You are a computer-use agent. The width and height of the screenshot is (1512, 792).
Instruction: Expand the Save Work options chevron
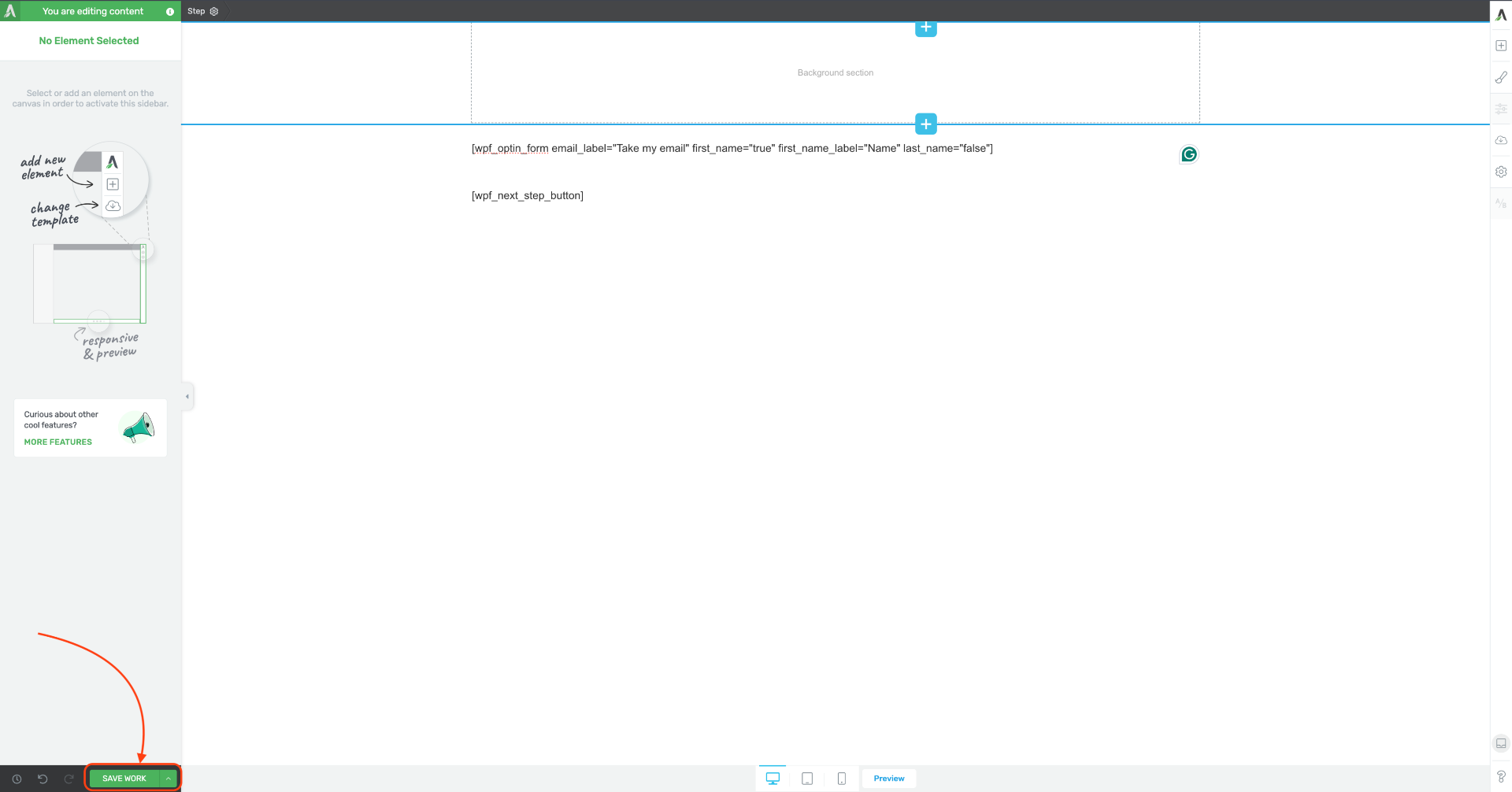(167, 778)
